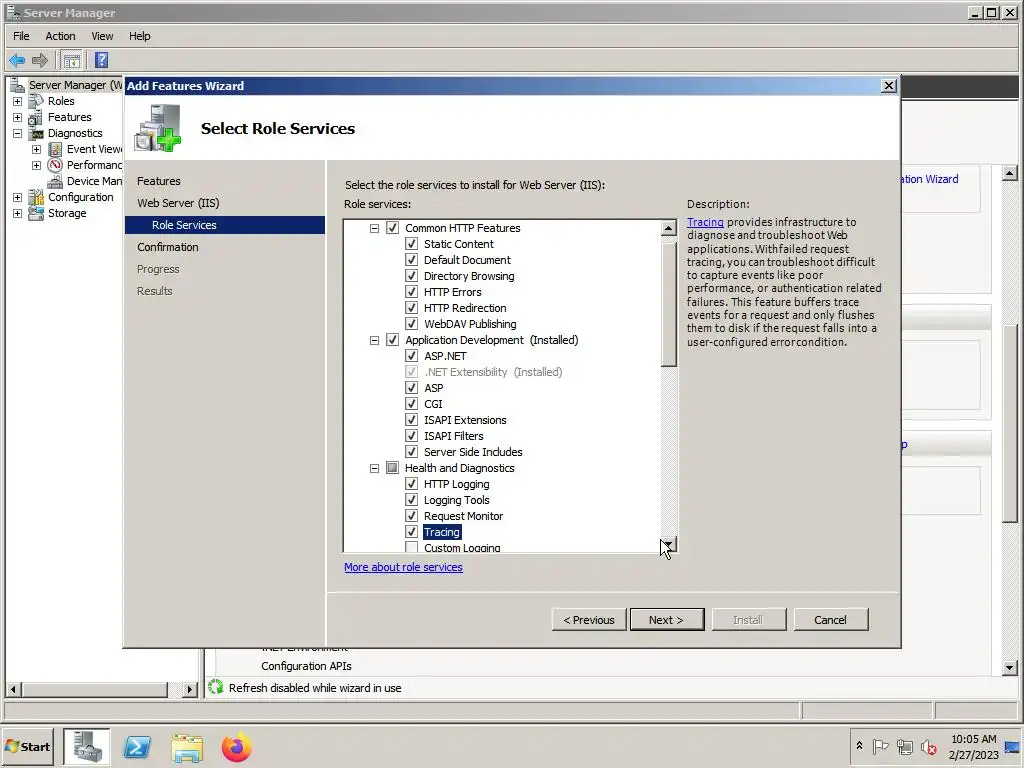Show hidden tray icons arrow

click(x=859, y=746)
